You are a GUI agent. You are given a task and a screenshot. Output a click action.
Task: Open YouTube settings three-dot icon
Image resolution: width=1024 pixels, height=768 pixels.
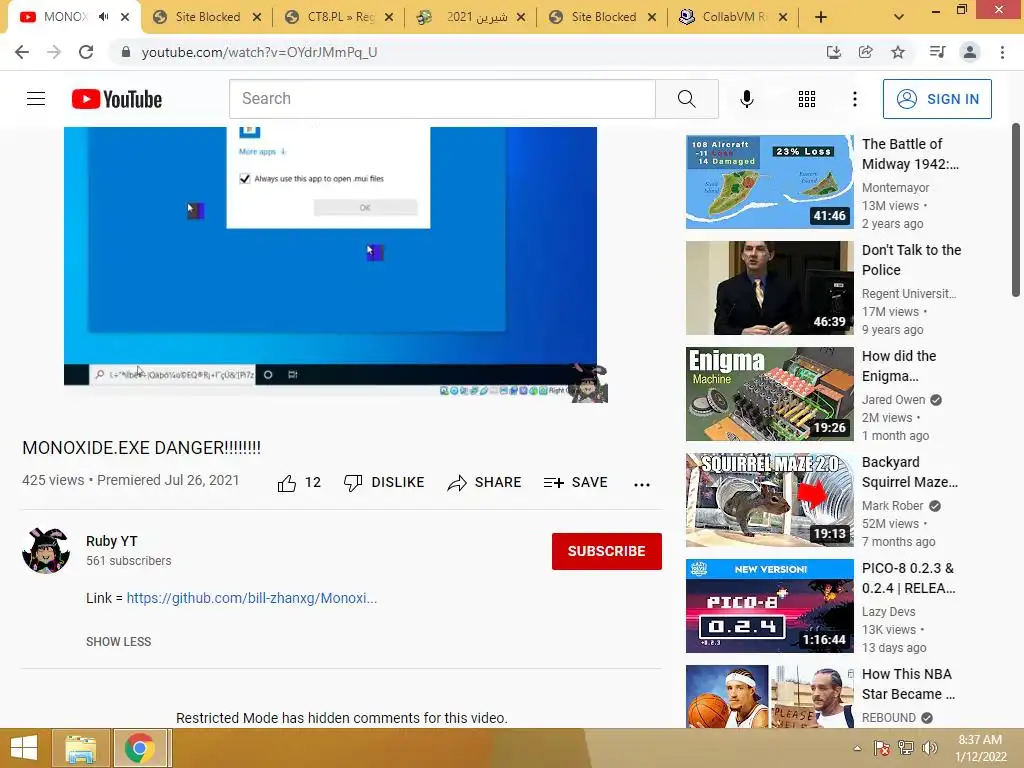(x=854, y=99)
